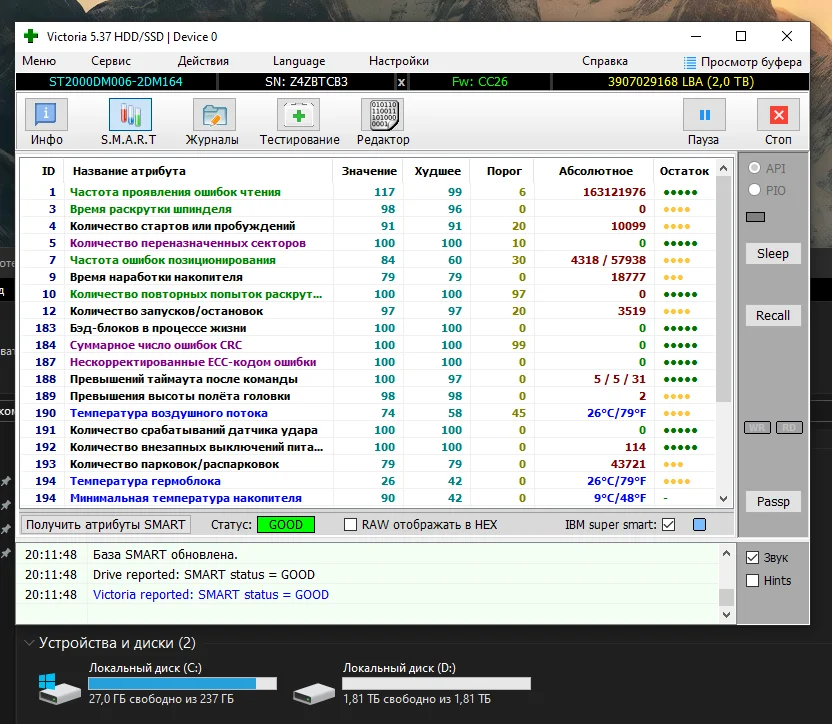
Task: Click the Просмотр буфера list icon
Action: [x=690, y=63]
